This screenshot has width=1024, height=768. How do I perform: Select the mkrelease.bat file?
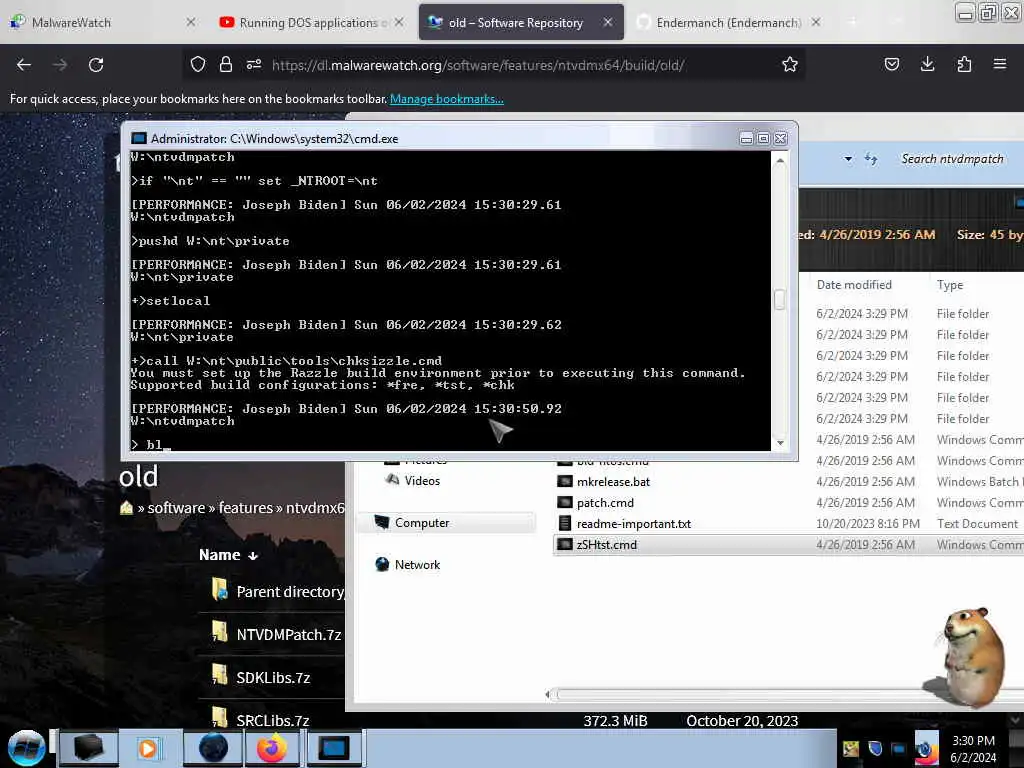613,482
